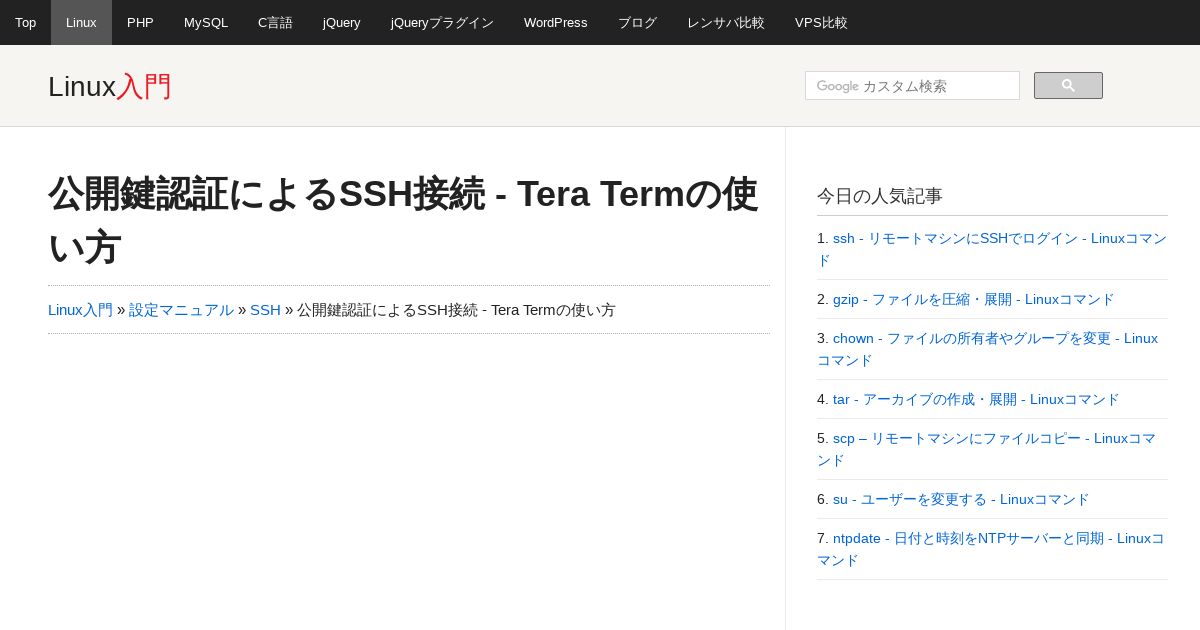The width and height of the screenshot is (1200, 630).
Task: Open the gzip ファイルを圧縮・展開 article
Action: click(x=973, y=299)
